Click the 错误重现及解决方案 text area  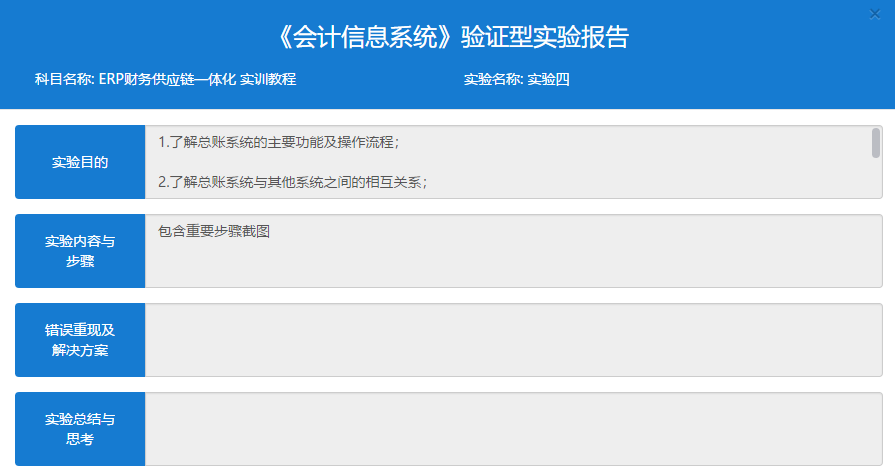514,340
